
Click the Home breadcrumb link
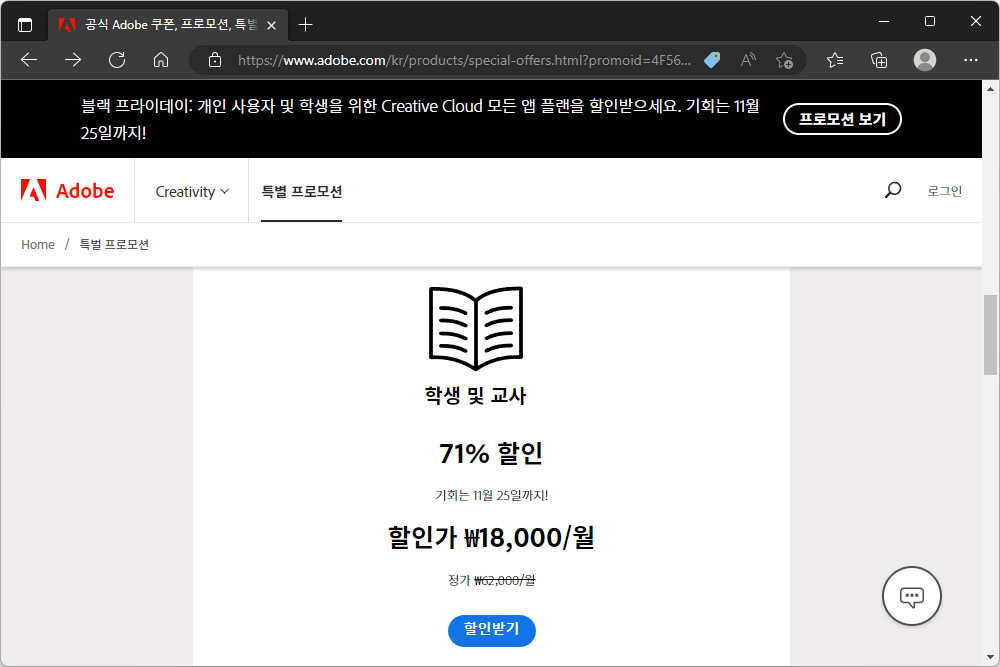(38, 245)
